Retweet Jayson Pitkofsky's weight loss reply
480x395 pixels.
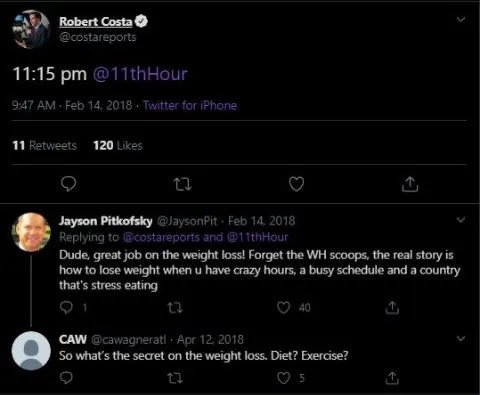click(175, 308)
